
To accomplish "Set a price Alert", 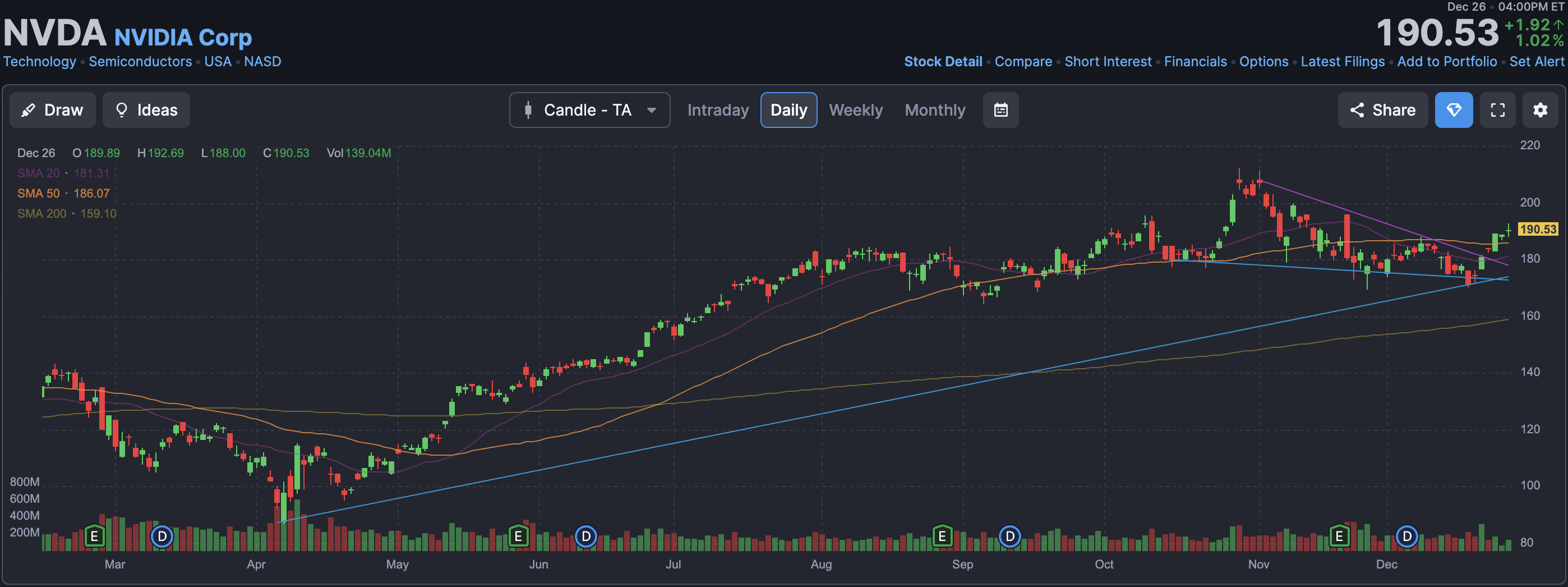I will click(x=1537, y=62).
